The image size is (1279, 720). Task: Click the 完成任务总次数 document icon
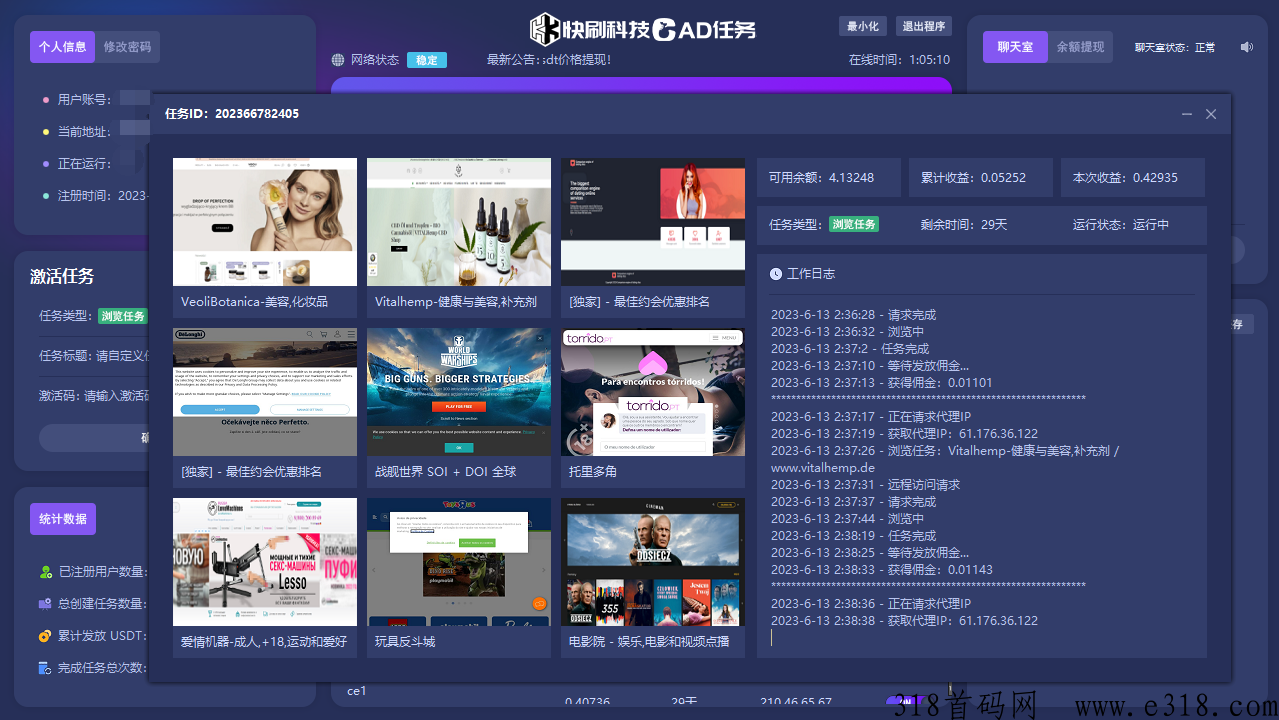click(x=45, y=668)
